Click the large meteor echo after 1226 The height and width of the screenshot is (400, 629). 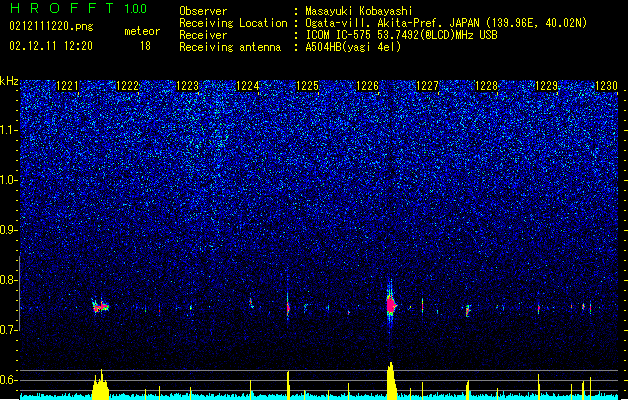(391, 306)
